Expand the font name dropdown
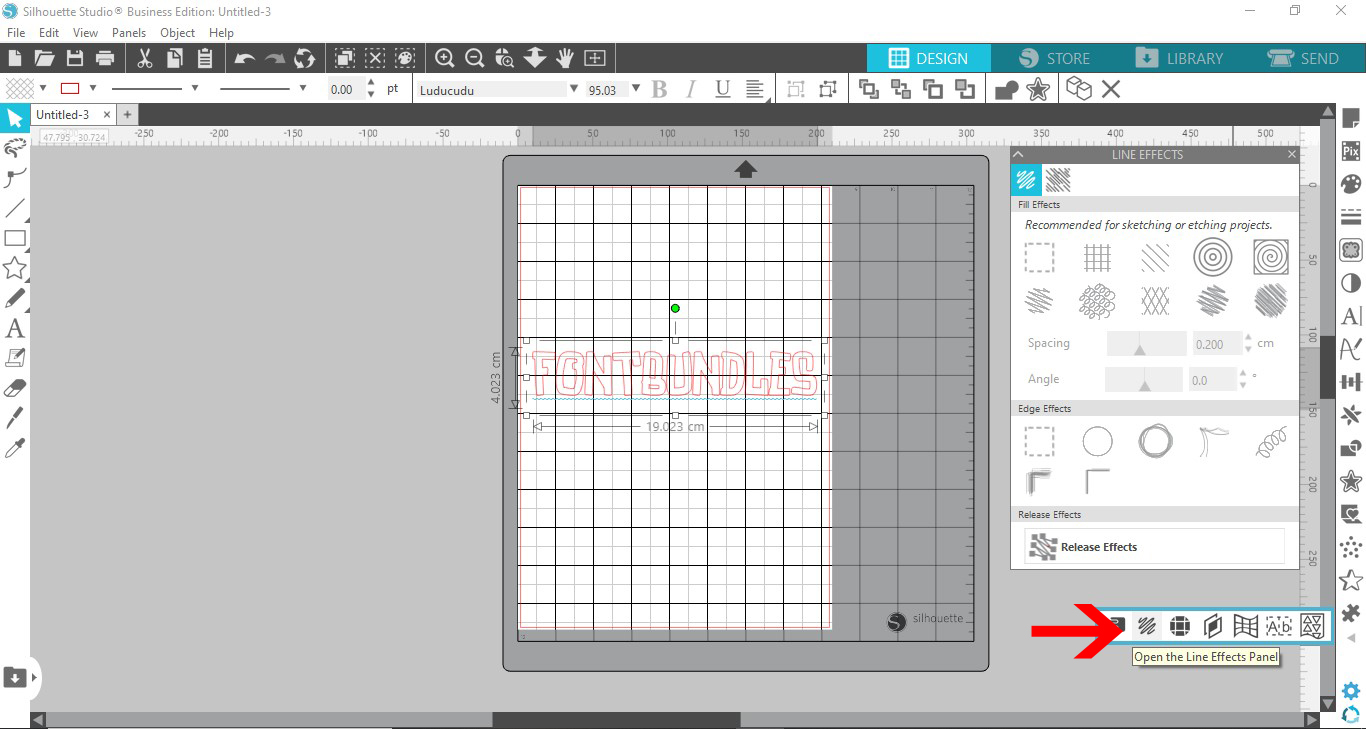The image size is (1366, 729). coord(573,89)
